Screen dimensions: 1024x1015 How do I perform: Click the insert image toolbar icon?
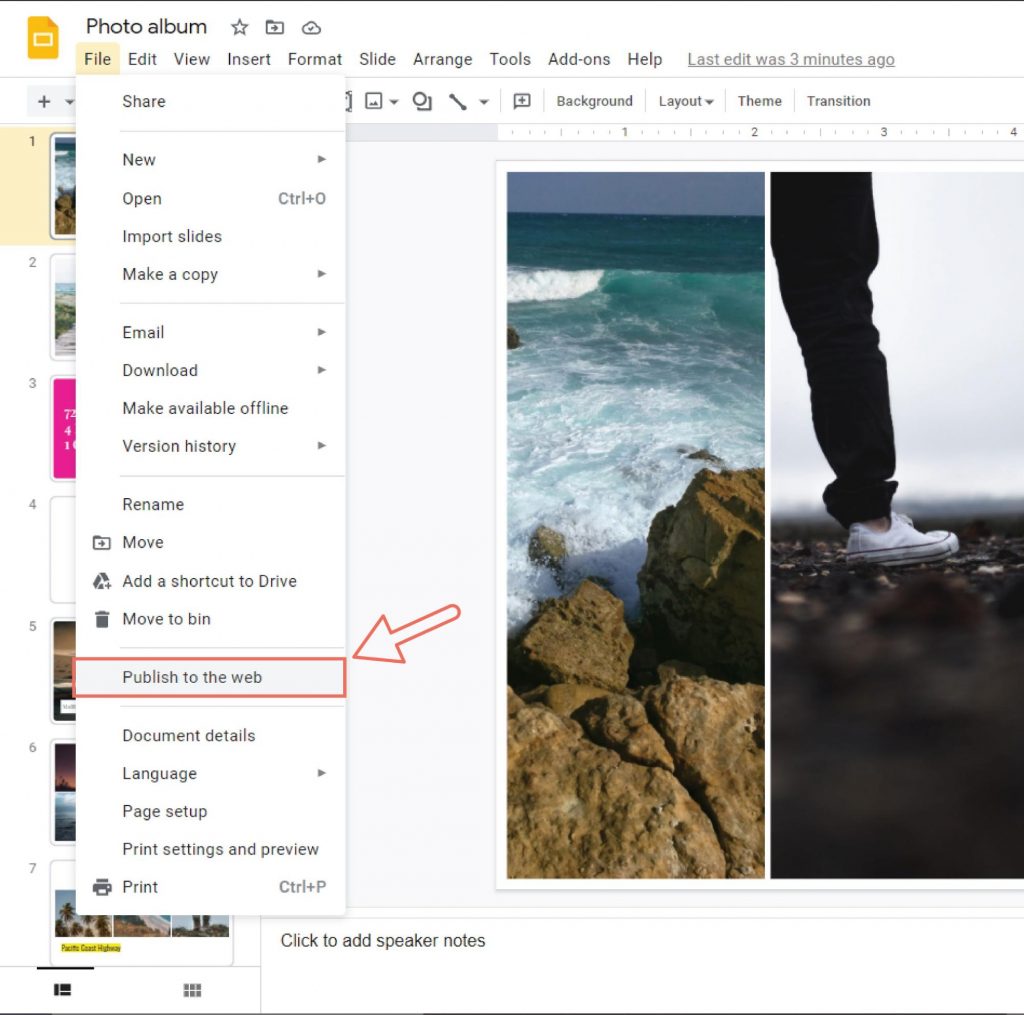[374, 101]
